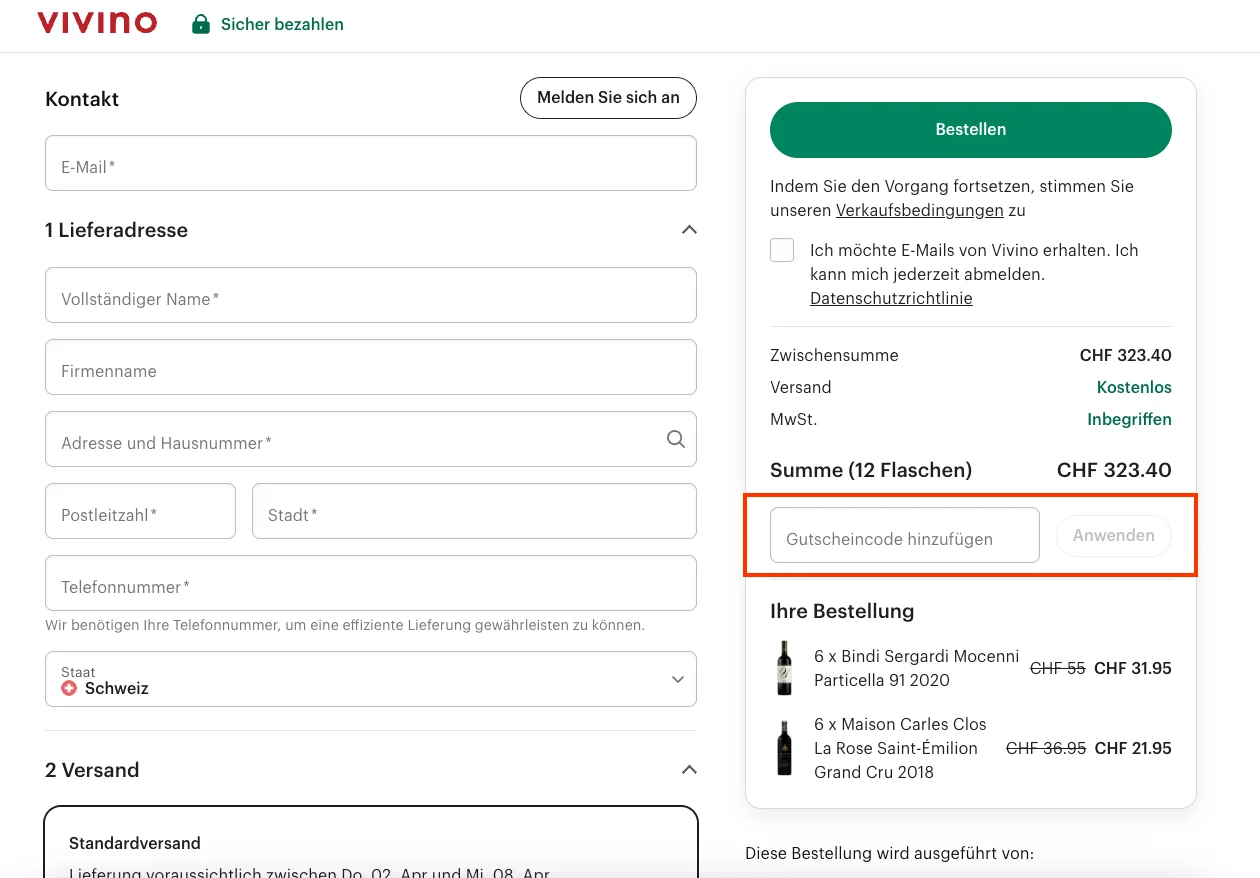Viewport: 1260px width, 878px height.
Task: Focus the Vollständiger Name field
Action: (371, 295)
